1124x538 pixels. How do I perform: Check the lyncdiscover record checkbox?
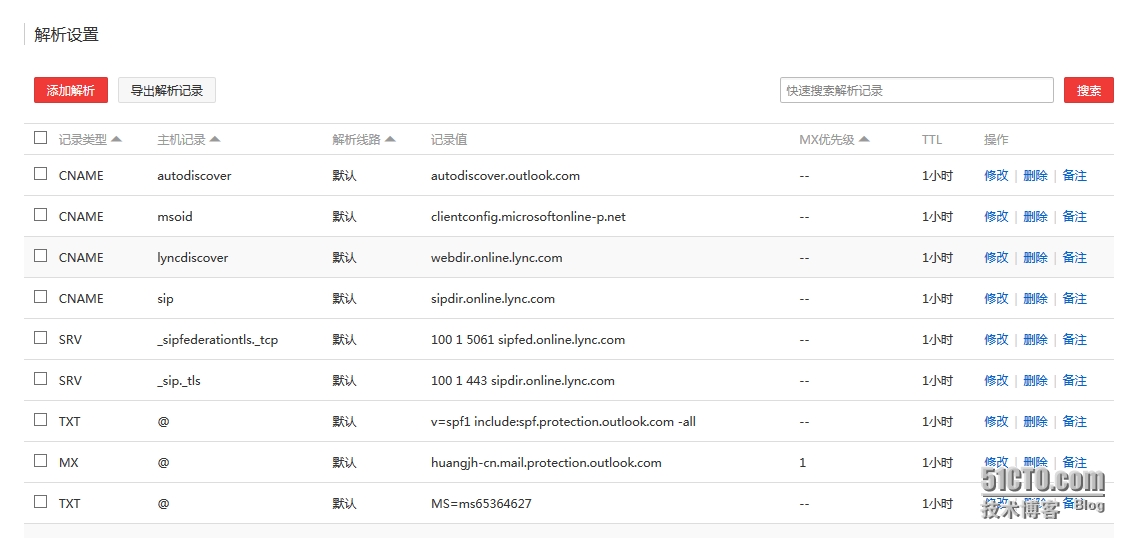click(40, 256)
